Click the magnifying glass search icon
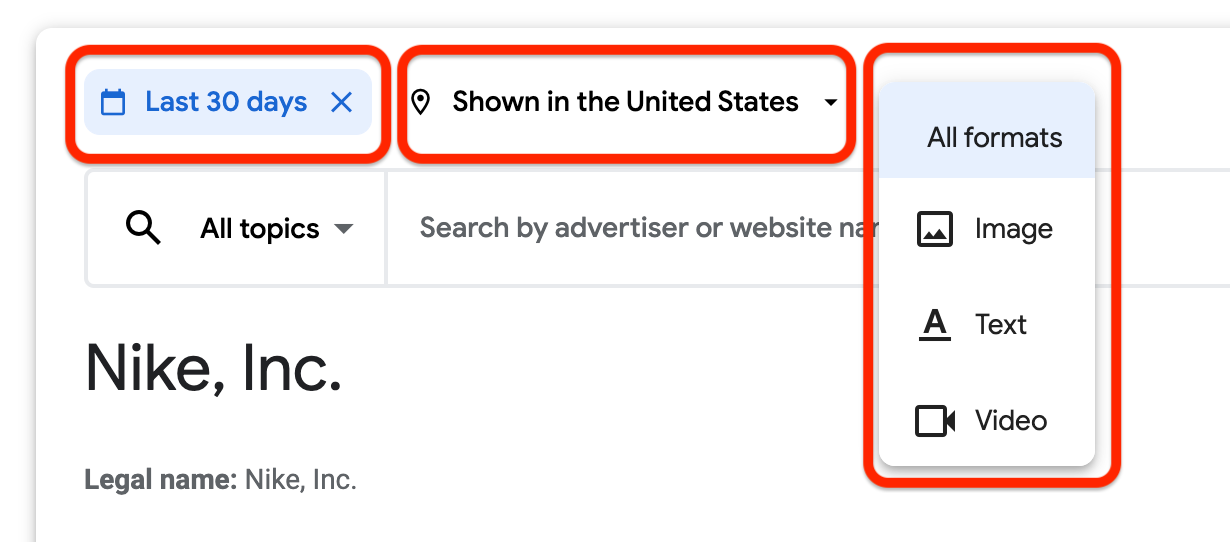Image resolution: width=1230 pixels, height=542 pixels. (x=143, y=229)
